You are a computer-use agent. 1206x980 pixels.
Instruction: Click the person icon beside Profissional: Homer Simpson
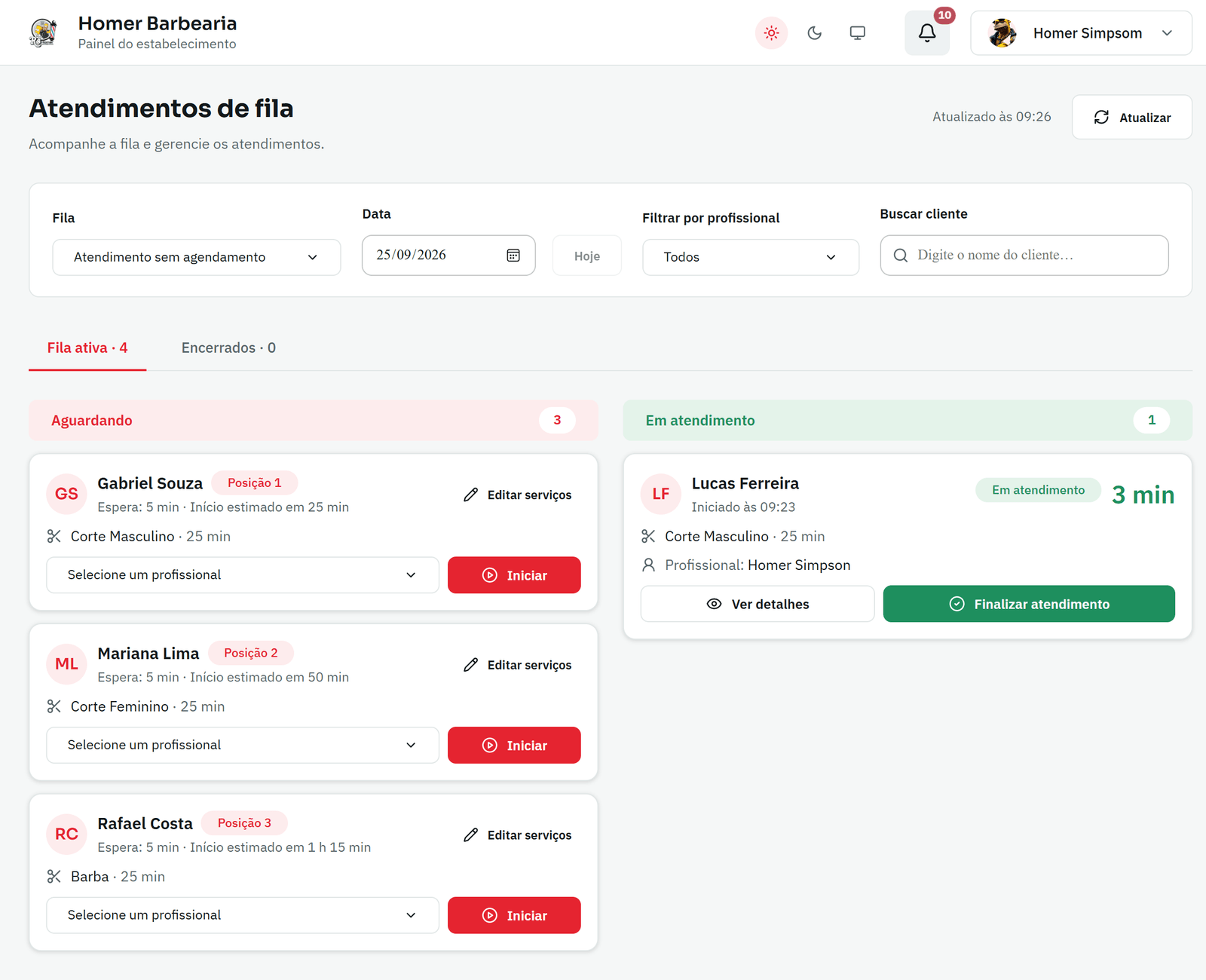click(x=648, y=565)
